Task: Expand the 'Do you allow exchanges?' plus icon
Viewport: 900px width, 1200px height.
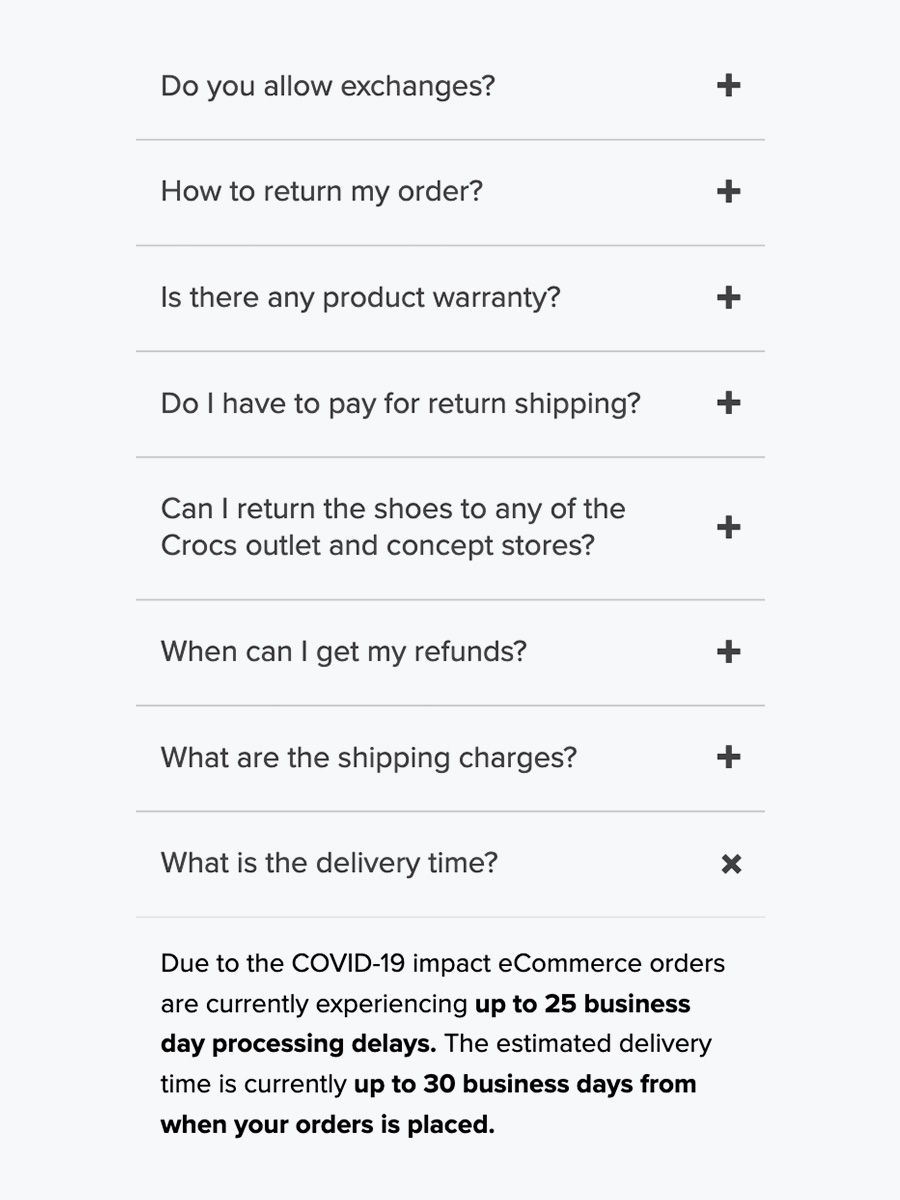Action: 729,86
